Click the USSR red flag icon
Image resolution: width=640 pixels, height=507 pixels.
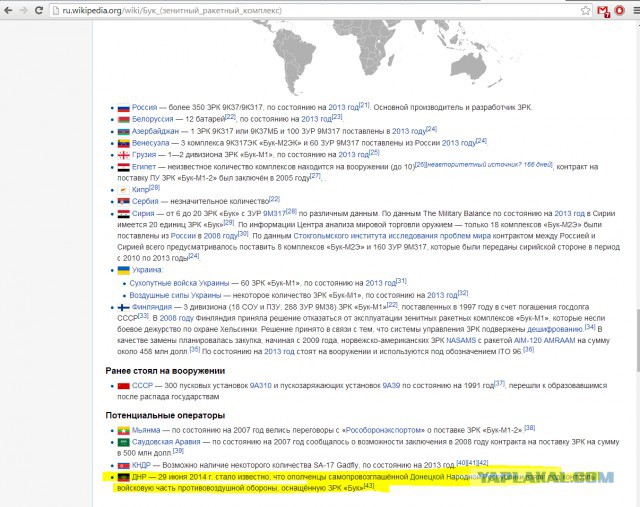pyautogui.click(x=123, y=386)
